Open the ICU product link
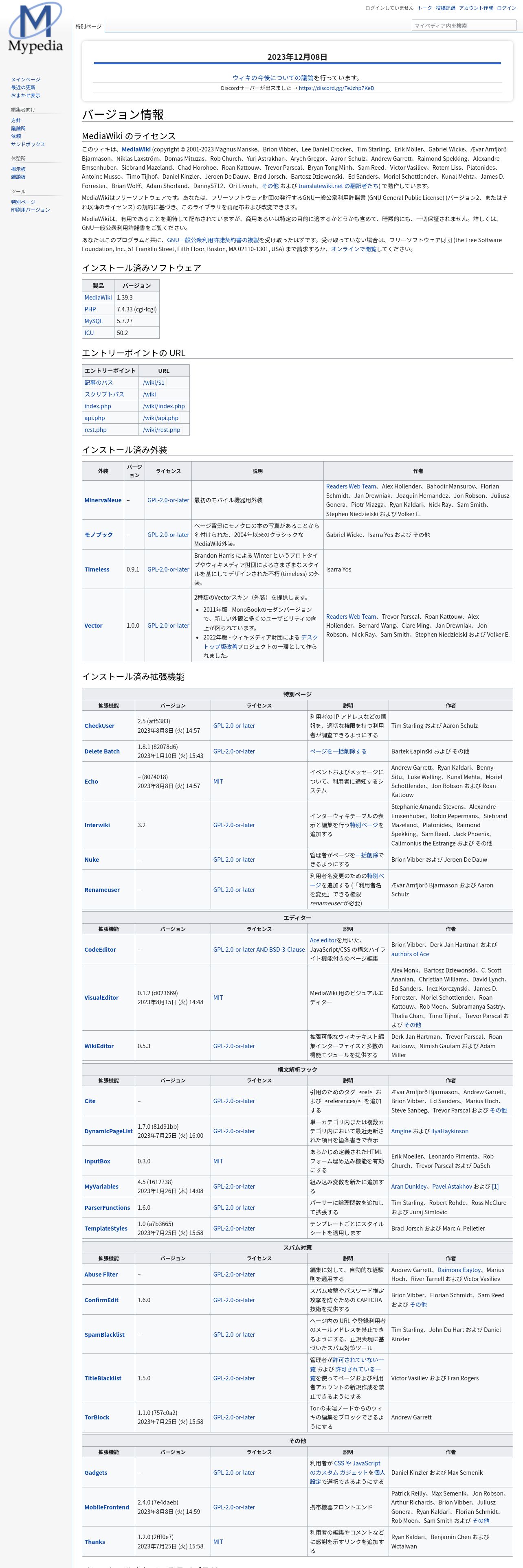Screen dimensions: 523x1568 click(x=89, y=333)
